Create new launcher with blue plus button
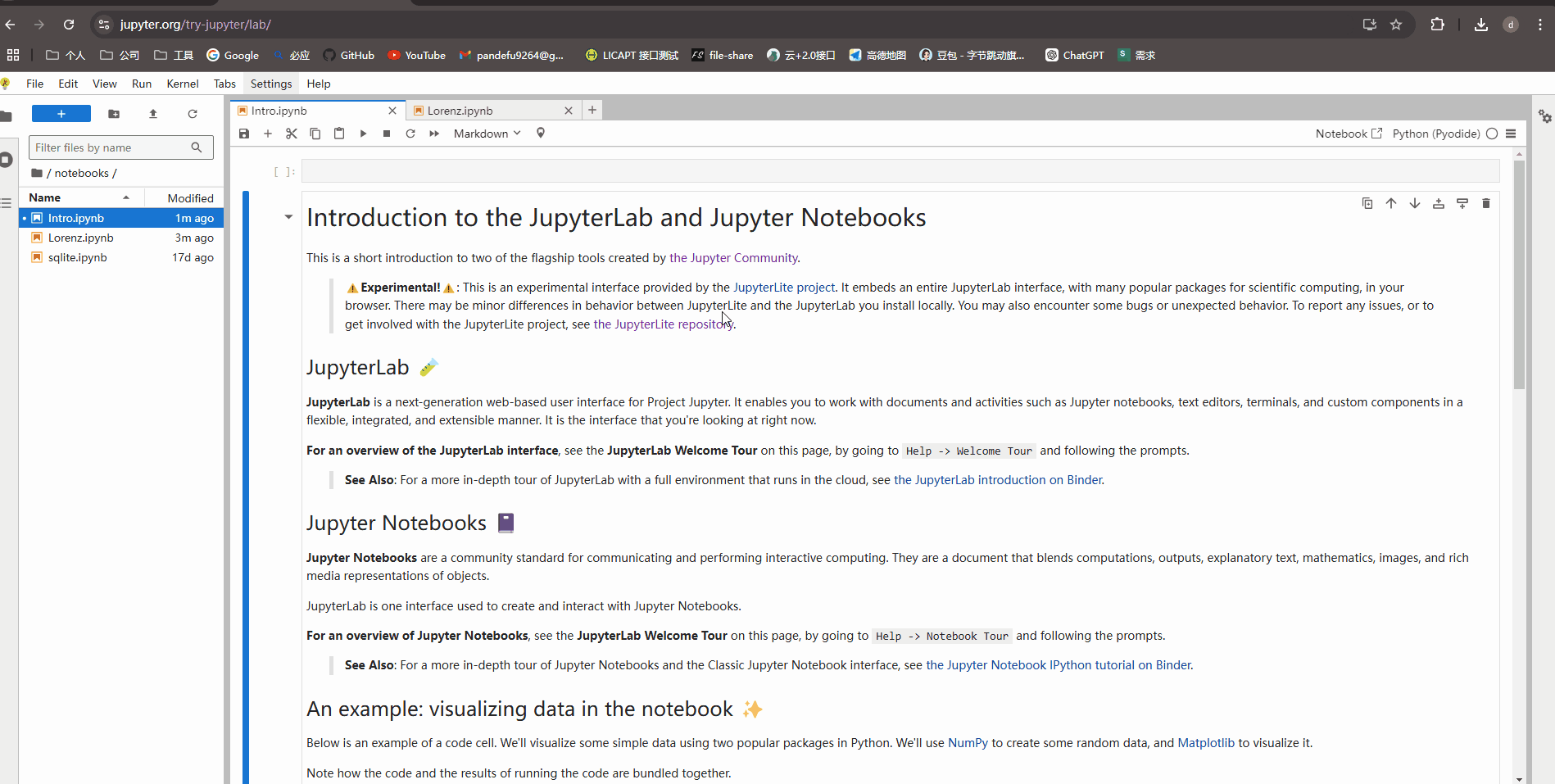The image size is (1555, 784). [x=61, y=114]
